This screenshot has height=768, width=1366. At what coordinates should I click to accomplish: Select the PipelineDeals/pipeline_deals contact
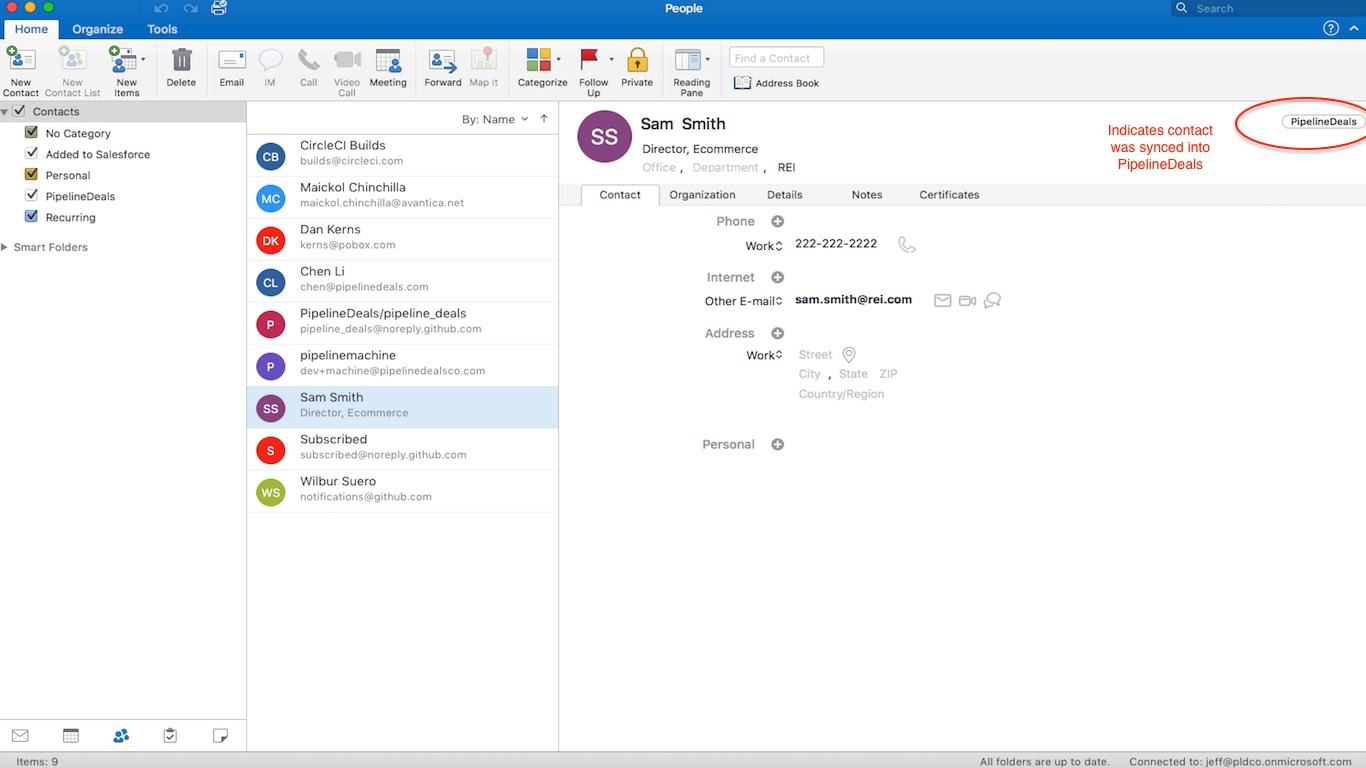tap(402, 323)
